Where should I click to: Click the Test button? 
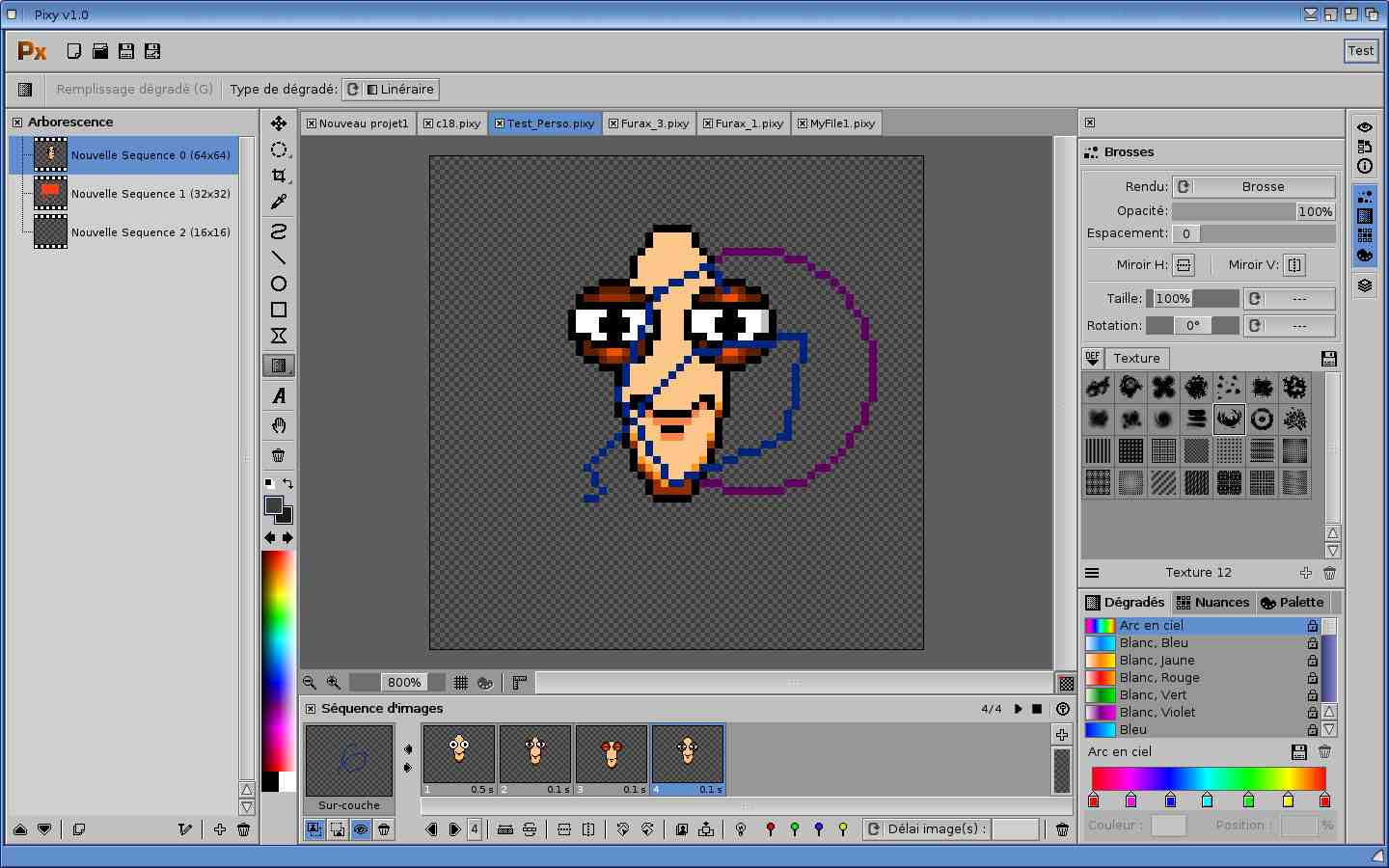1360,51
